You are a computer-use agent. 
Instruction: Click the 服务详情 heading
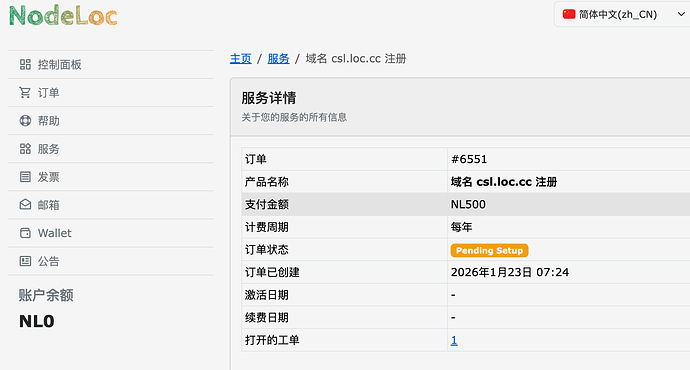269,98
